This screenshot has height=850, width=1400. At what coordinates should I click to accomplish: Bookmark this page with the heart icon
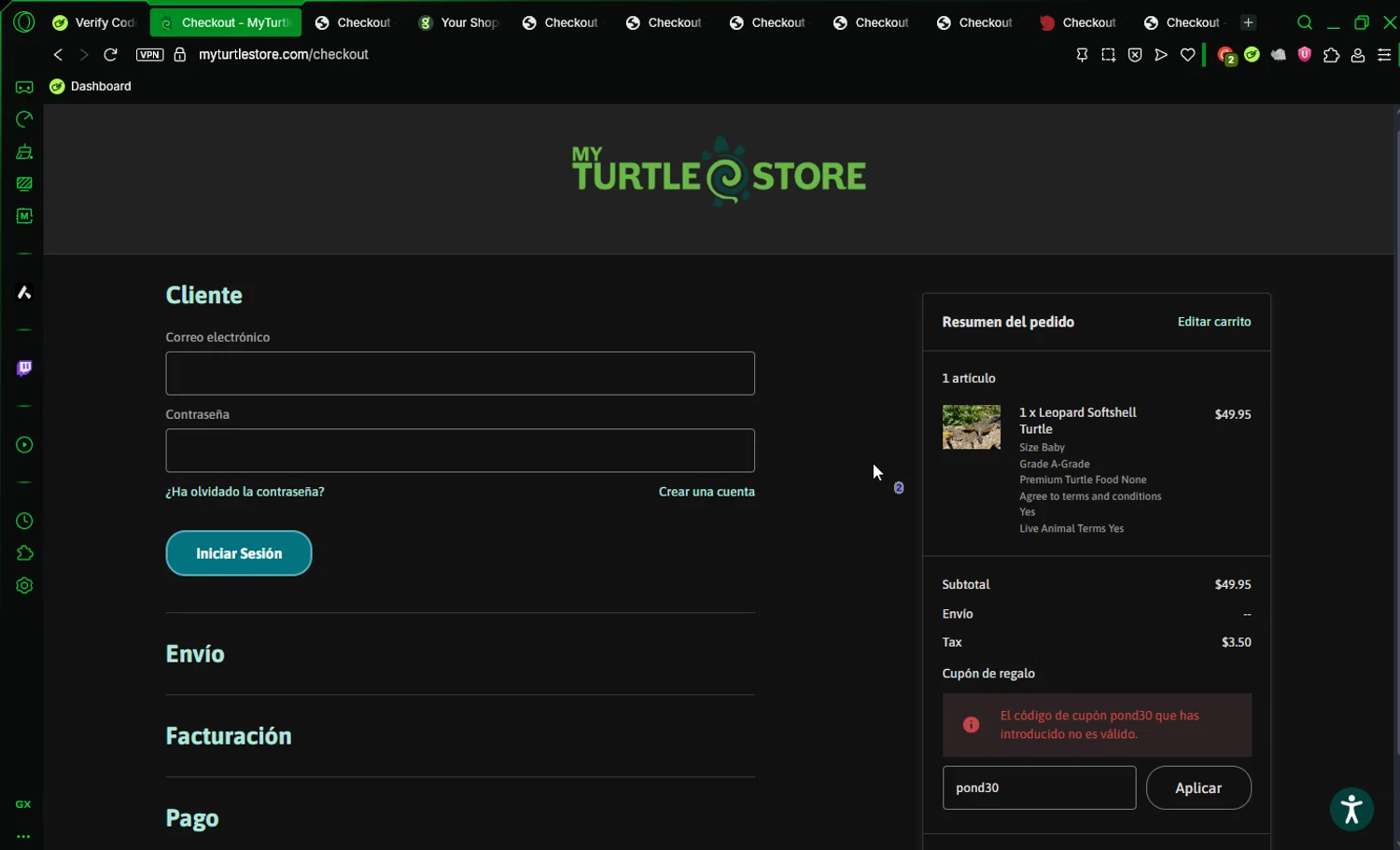tap(1187, 55)
